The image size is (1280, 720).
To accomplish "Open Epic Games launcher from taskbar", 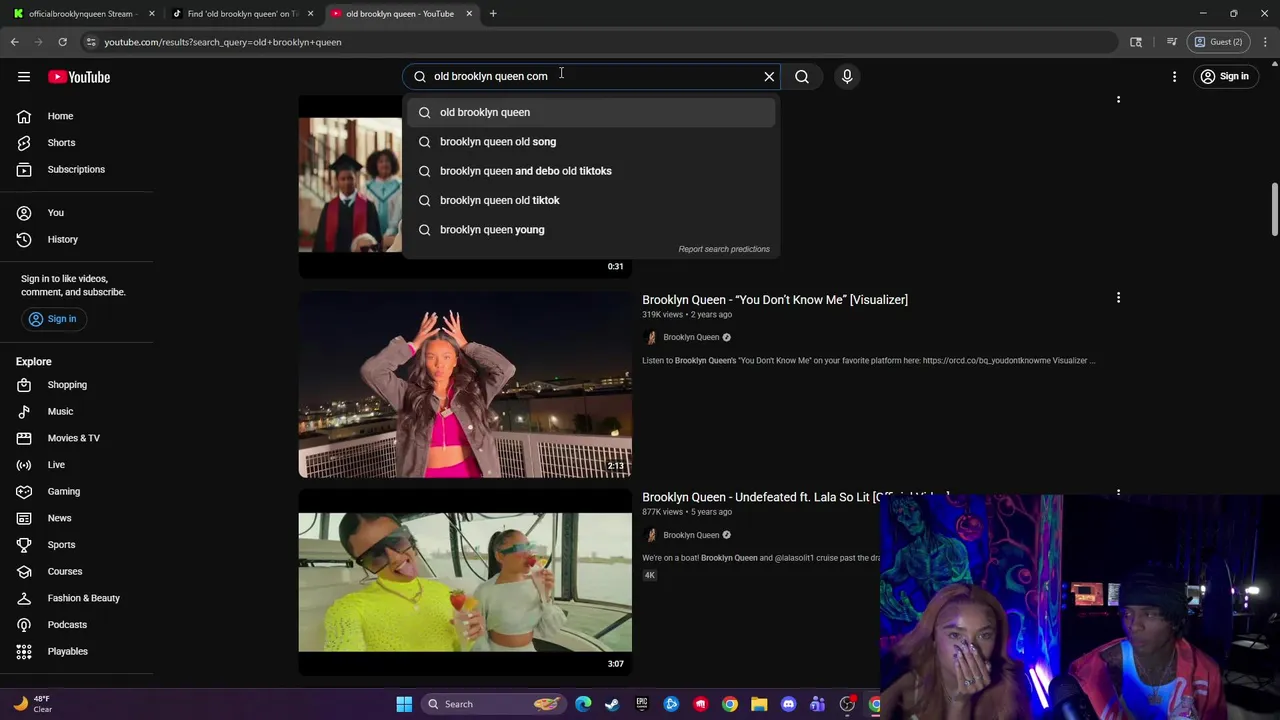I will click(642, 704).
